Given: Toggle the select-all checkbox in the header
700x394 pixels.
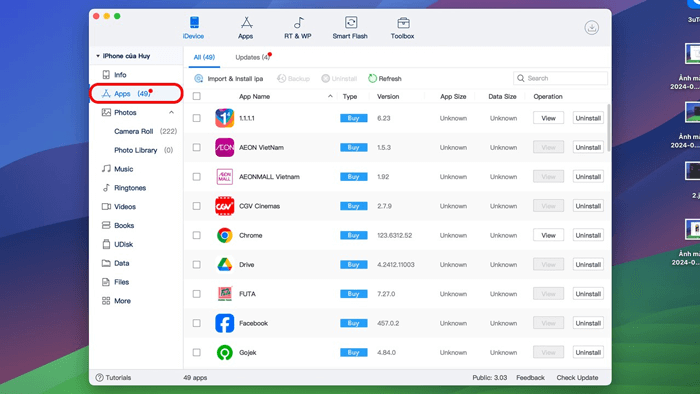Looking at the screenshot, I should click(196, 96).
